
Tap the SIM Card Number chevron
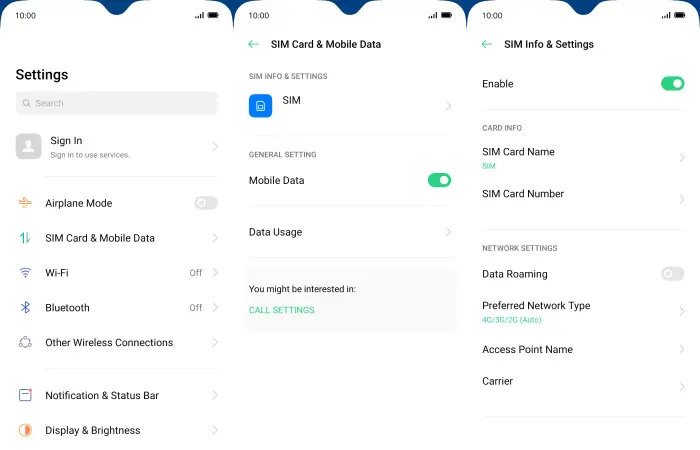pyautogui.click(x=682, y=199)
